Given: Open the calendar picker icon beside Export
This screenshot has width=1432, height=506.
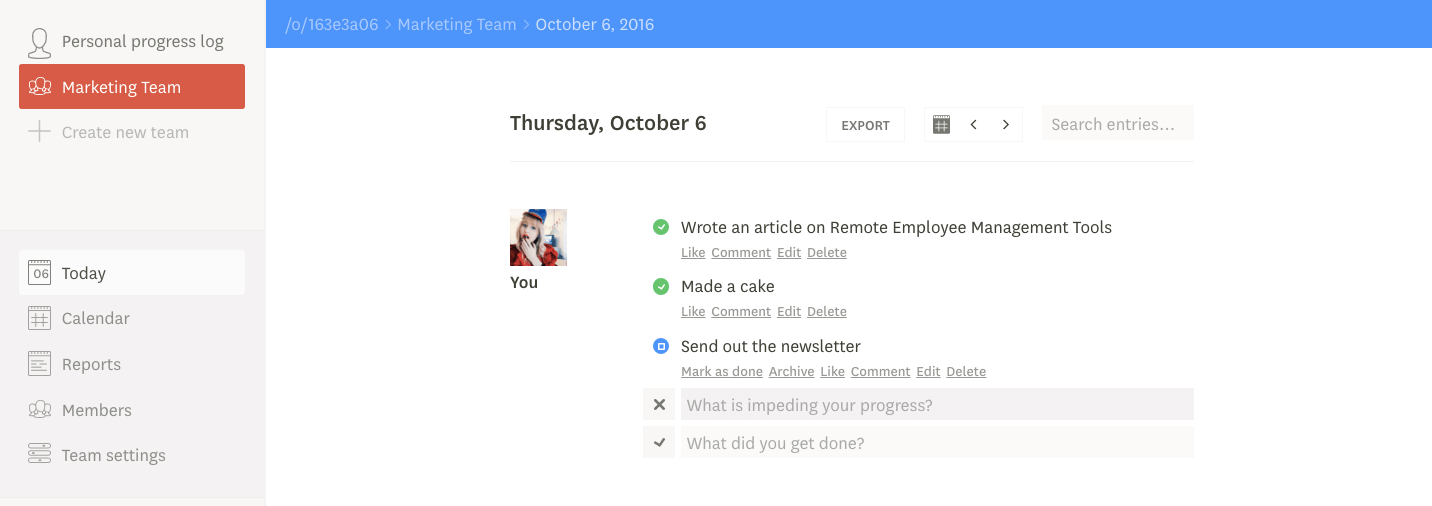Looking at the screenshot, I should 941,125.
